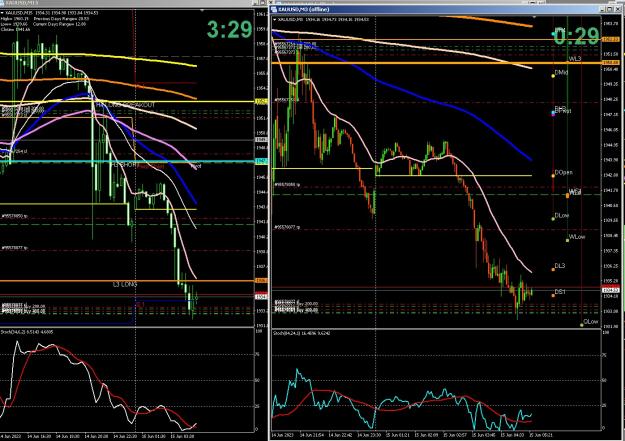The width and height of the screenshot is (625, 441).
Task: Select the thick orange horizontal line in M3 chart
Action: (x=436, y=63)
